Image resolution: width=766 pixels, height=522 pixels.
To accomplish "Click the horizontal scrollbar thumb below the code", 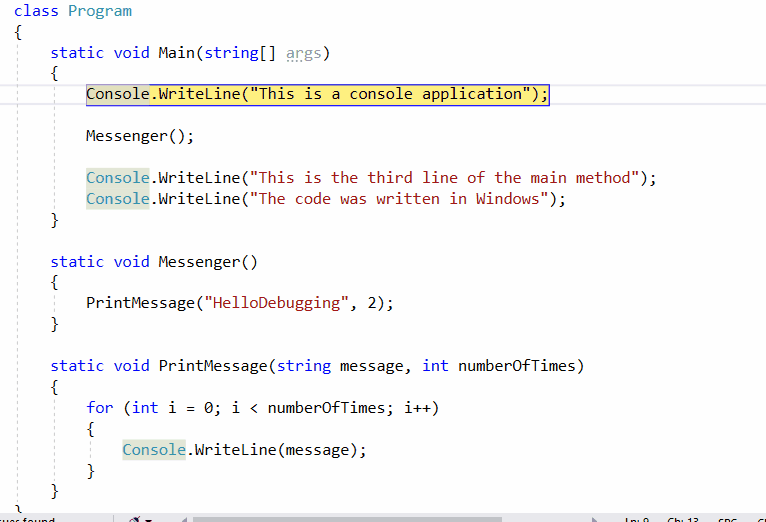I will click(x=347, y=519).
